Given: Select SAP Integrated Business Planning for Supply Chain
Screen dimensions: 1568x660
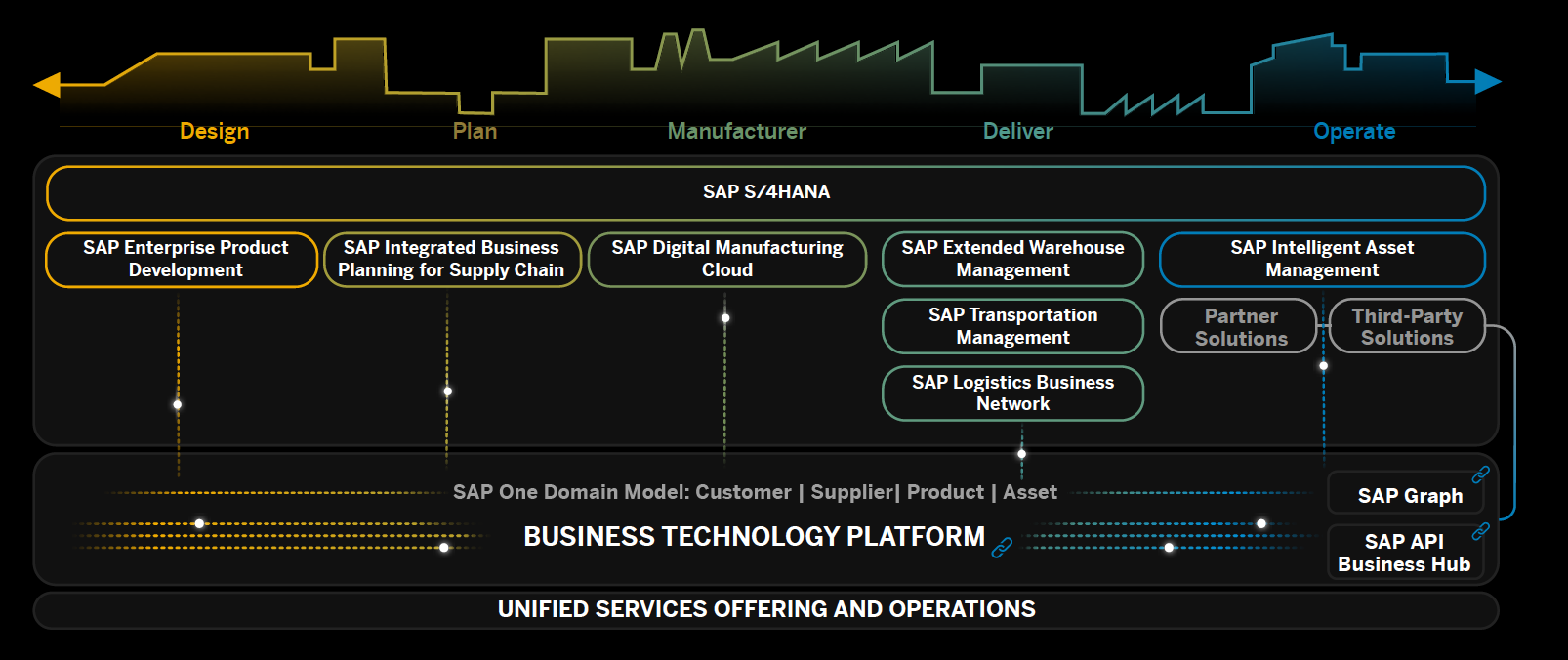Looking at the screenshot, I should [x=451, y=259].
